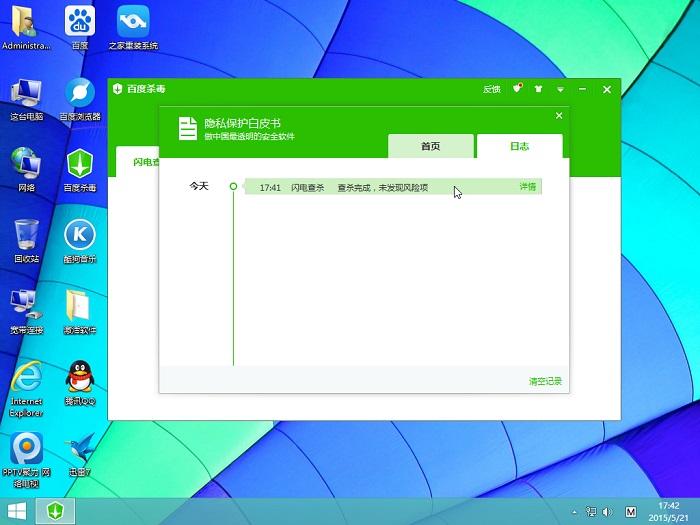
Task: Switch to the 首页 tab
Action: pos(431,146)
